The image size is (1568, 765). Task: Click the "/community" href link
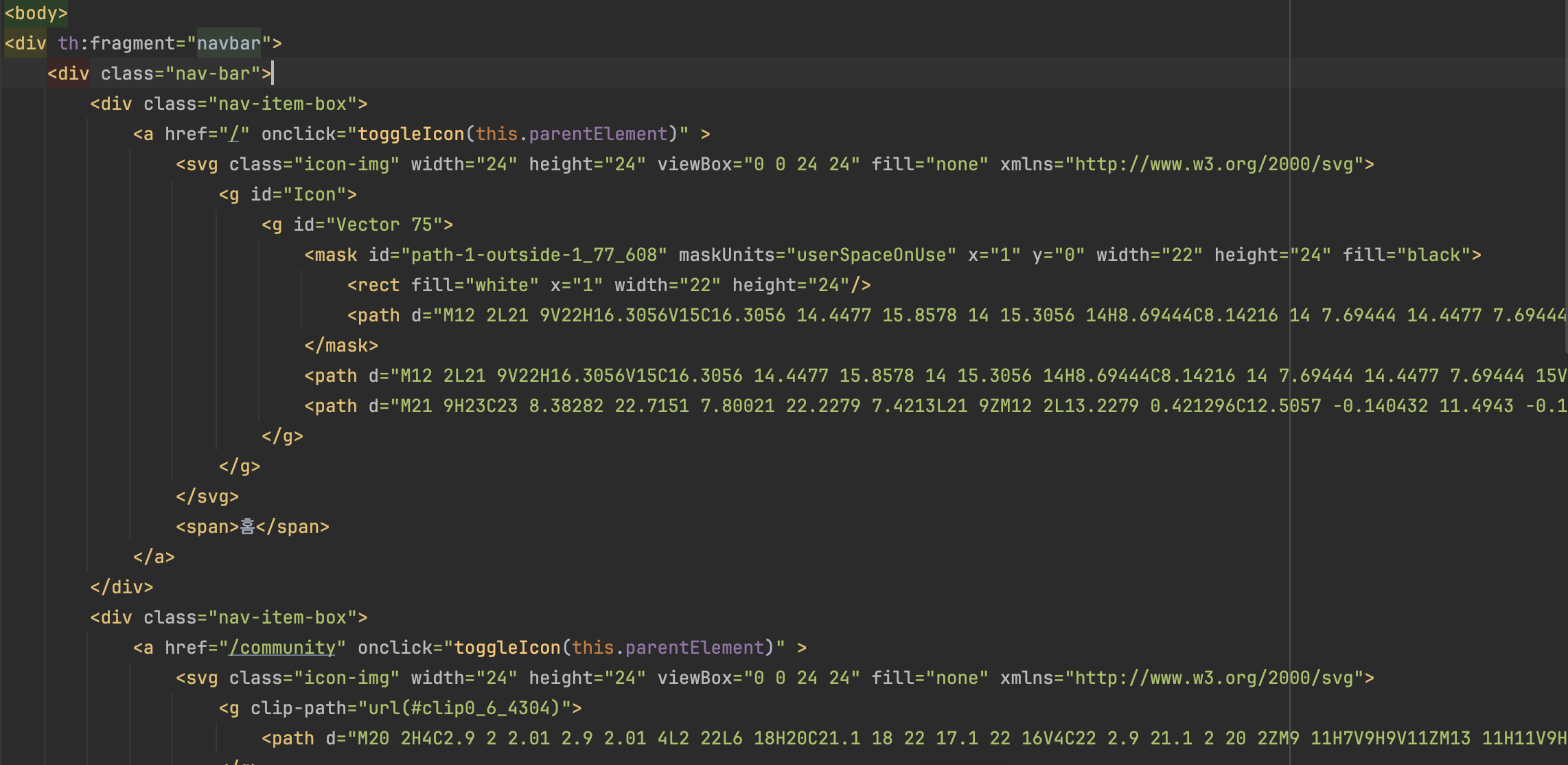(282, 648)
